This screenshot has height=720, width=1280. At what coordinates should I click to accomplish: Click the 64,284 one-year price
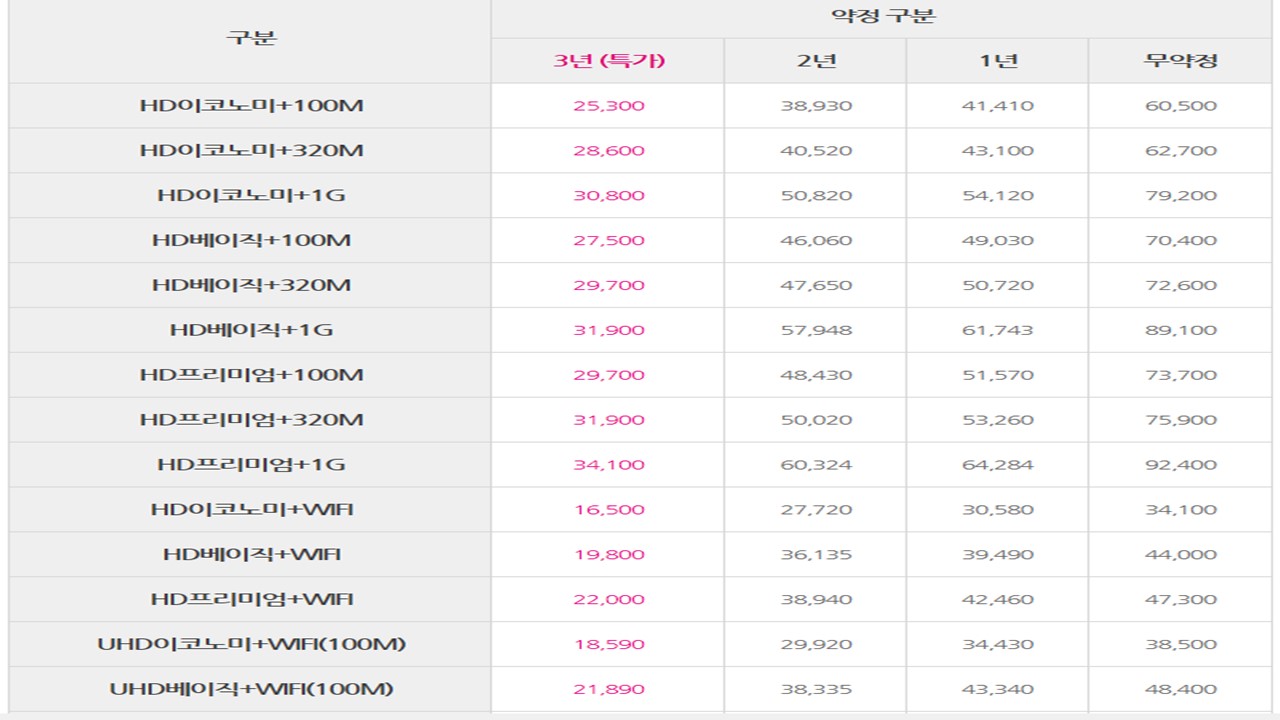(x=998, y=465)
